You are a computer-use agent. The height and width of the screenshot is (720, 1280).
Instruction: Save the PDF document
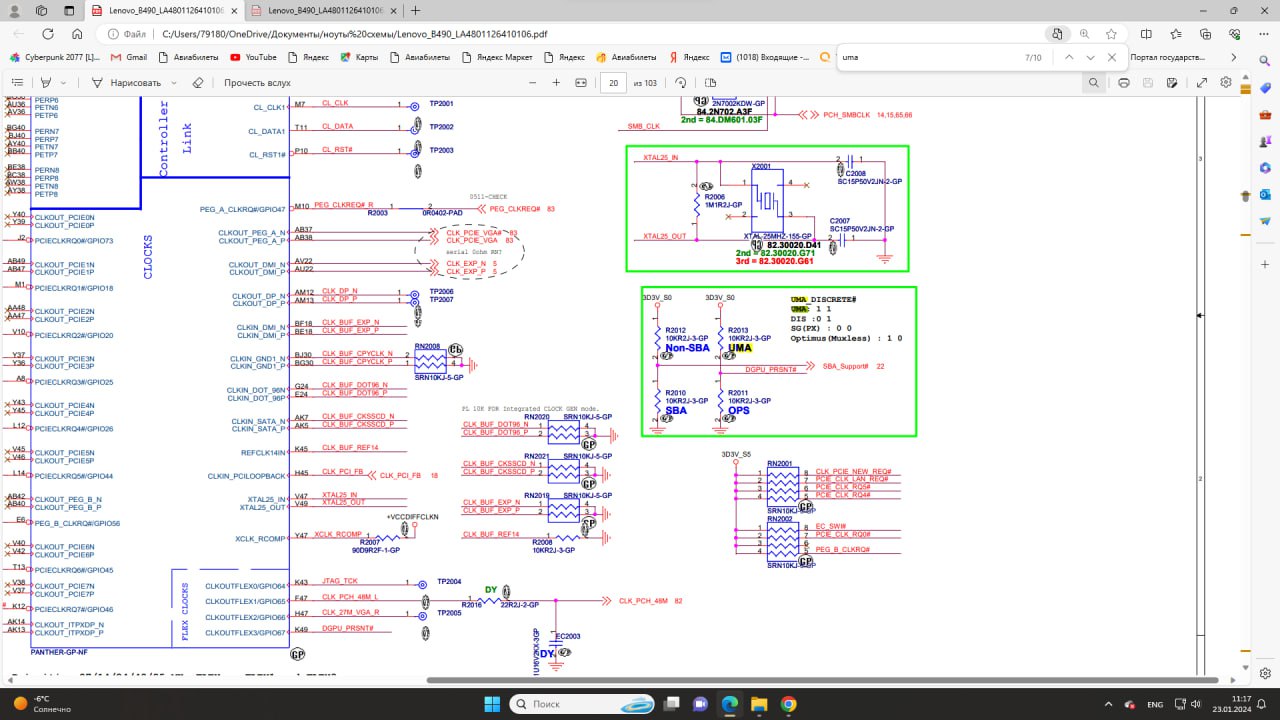pos(1150,83)
